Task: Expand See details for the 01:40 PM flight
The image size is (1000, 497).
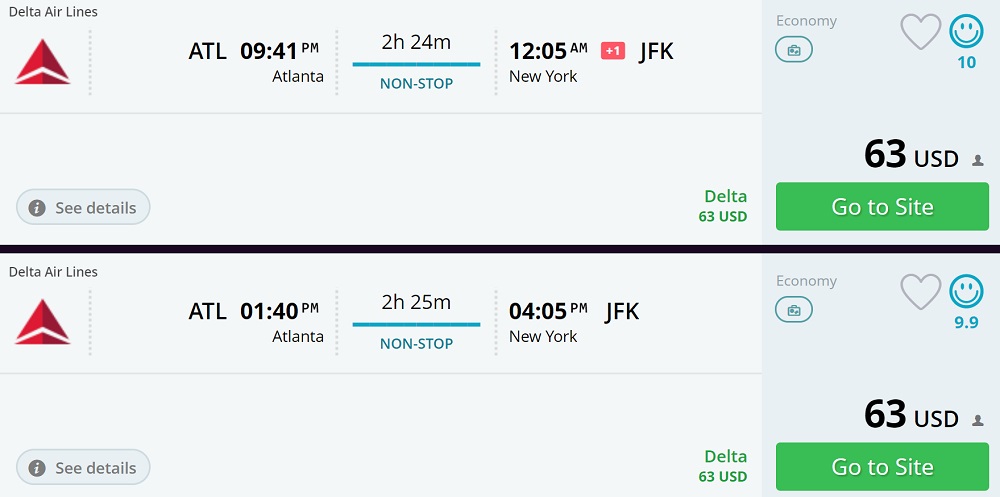Action: coord(83,468)
